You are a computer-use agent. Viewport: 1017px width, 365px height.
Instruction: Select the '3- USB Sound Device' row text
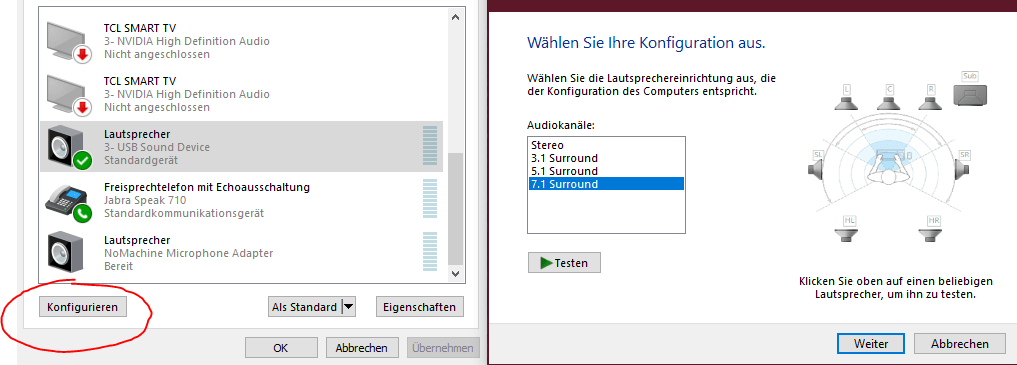pos(157,147)
